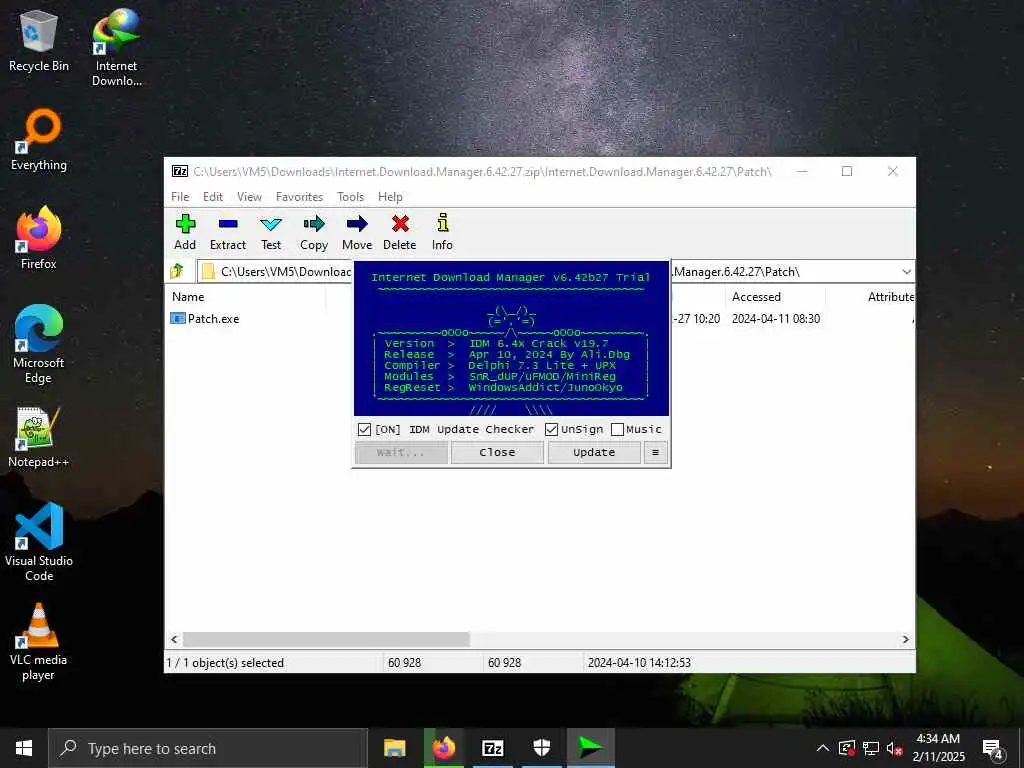The width and height of the screenshot is (1024, 768).
Task: Open the Recycle Bin desktop icon
Action: 39,41
